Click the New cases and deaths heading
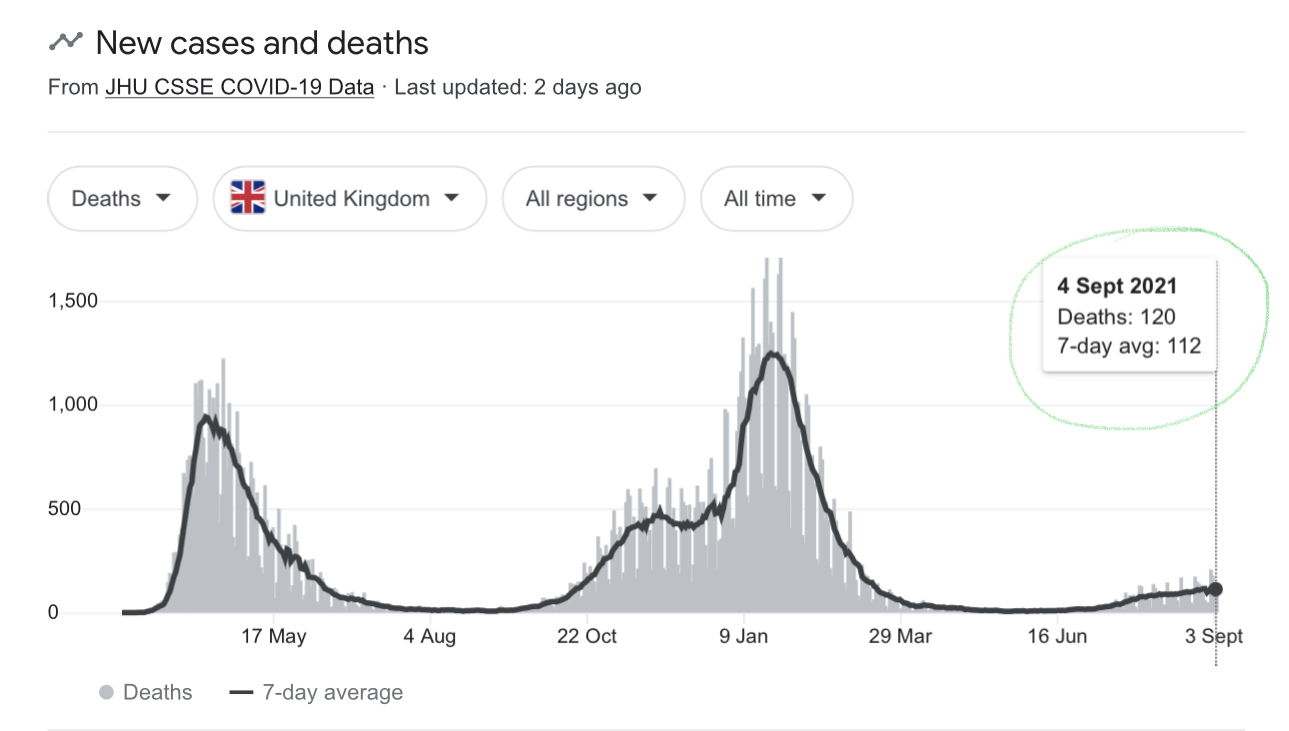Viewport: 1289px width, 731px height. coord(262,43)
